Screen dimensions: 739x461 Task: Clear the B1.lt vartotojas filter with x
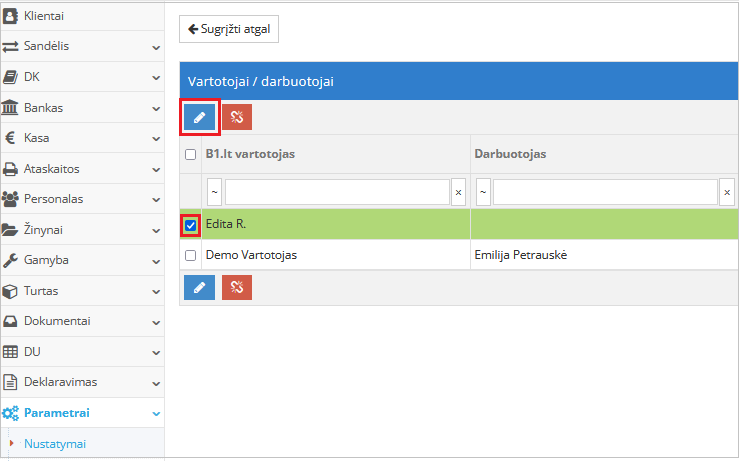[x=458, y=191]
